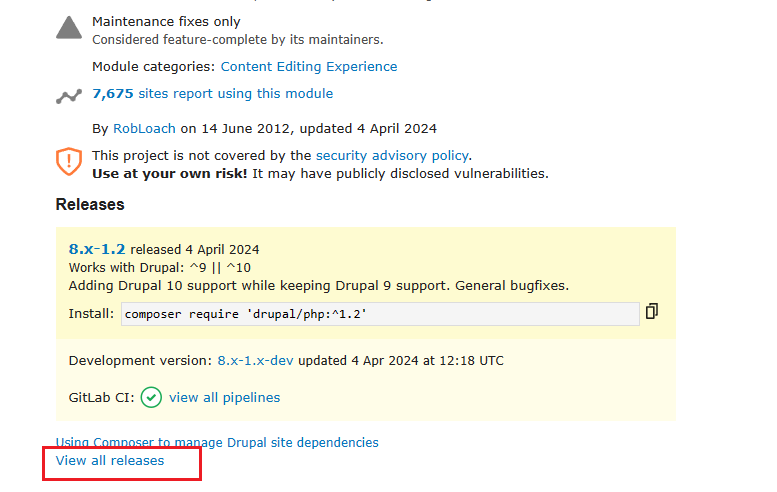Click the usage statistics graph icon
The image size is (777, 492).
(x=69, y=96)
